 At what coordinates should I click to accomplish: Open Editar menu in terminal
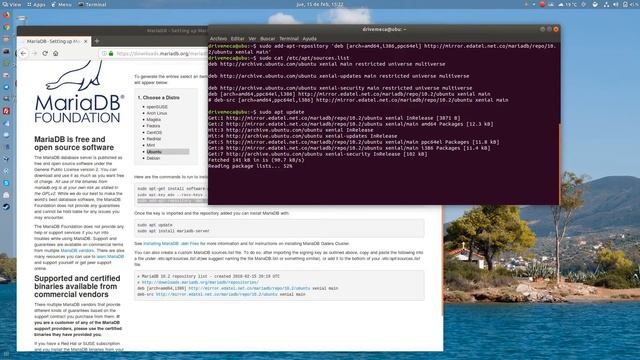tap(238, 38)
